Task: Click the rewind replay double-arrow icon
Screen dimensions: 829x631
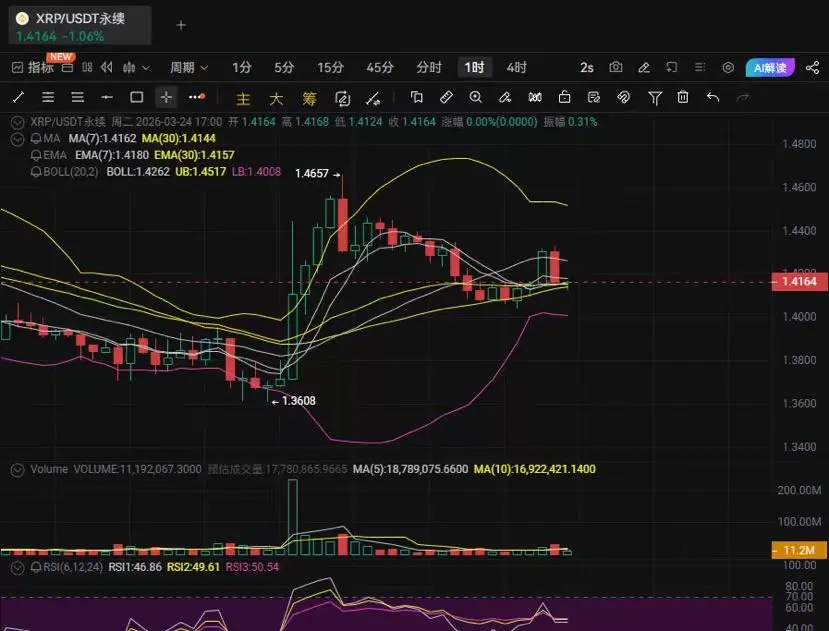Action: 107,68
